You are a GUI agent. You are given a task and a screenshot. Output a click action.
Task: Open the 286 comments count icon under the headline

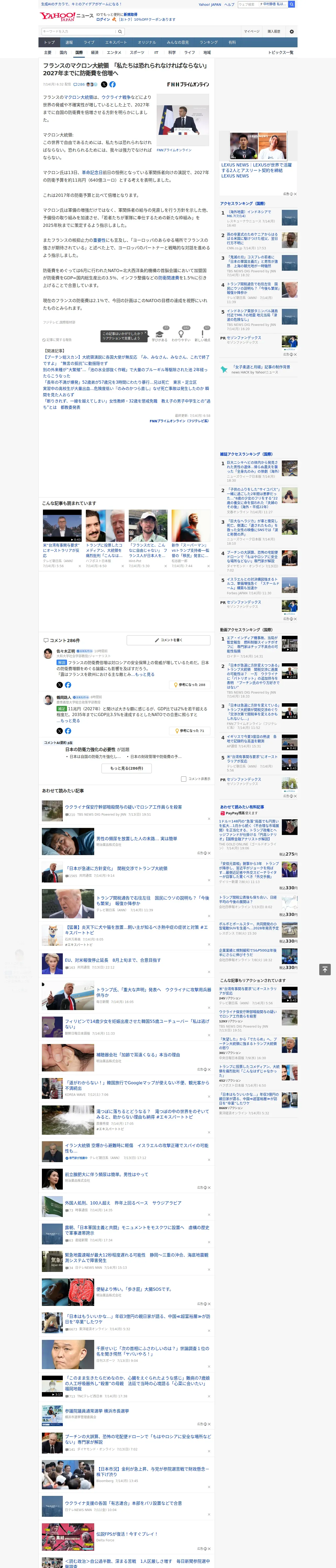tap(79, 85)
